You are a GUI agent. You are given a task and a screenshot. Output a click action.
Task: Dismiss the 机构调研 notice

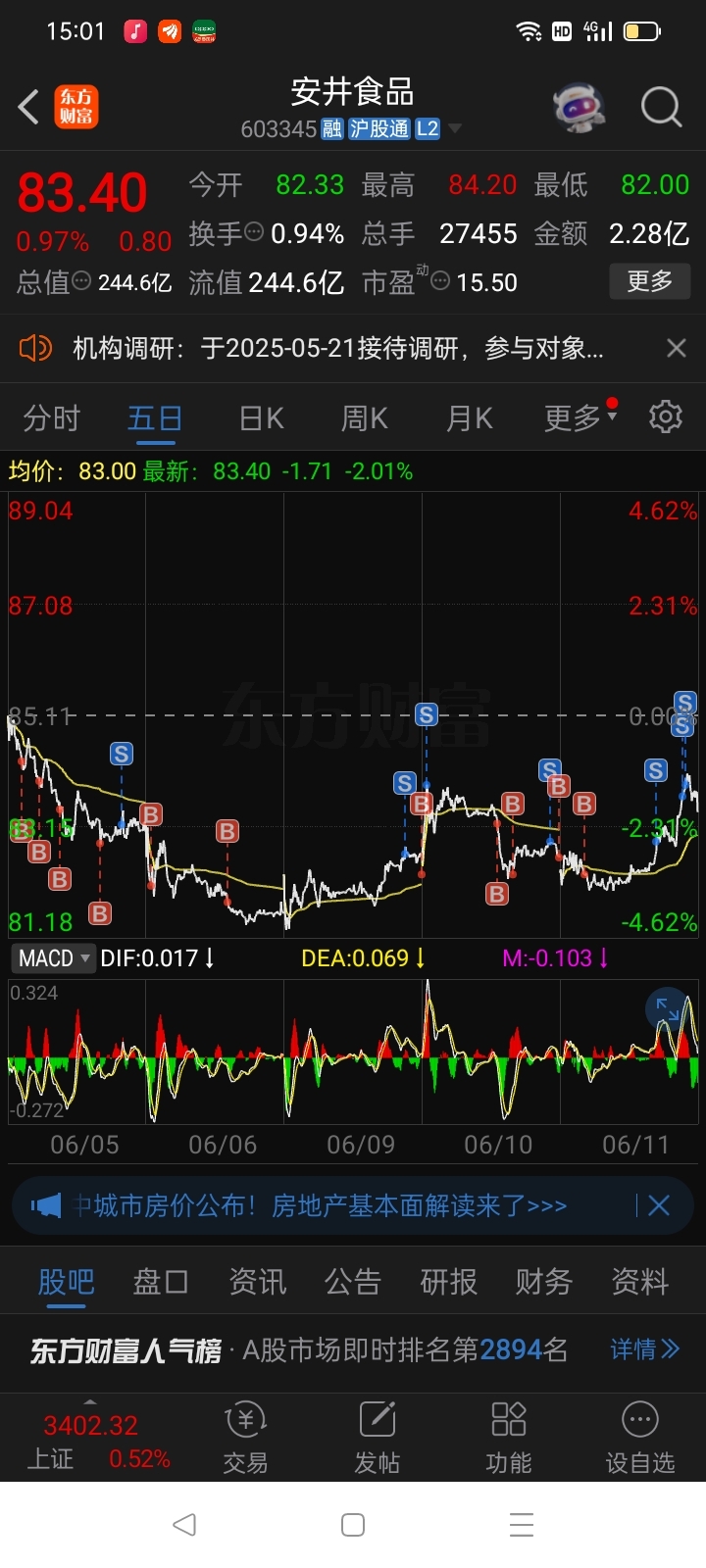pos(676,348)
